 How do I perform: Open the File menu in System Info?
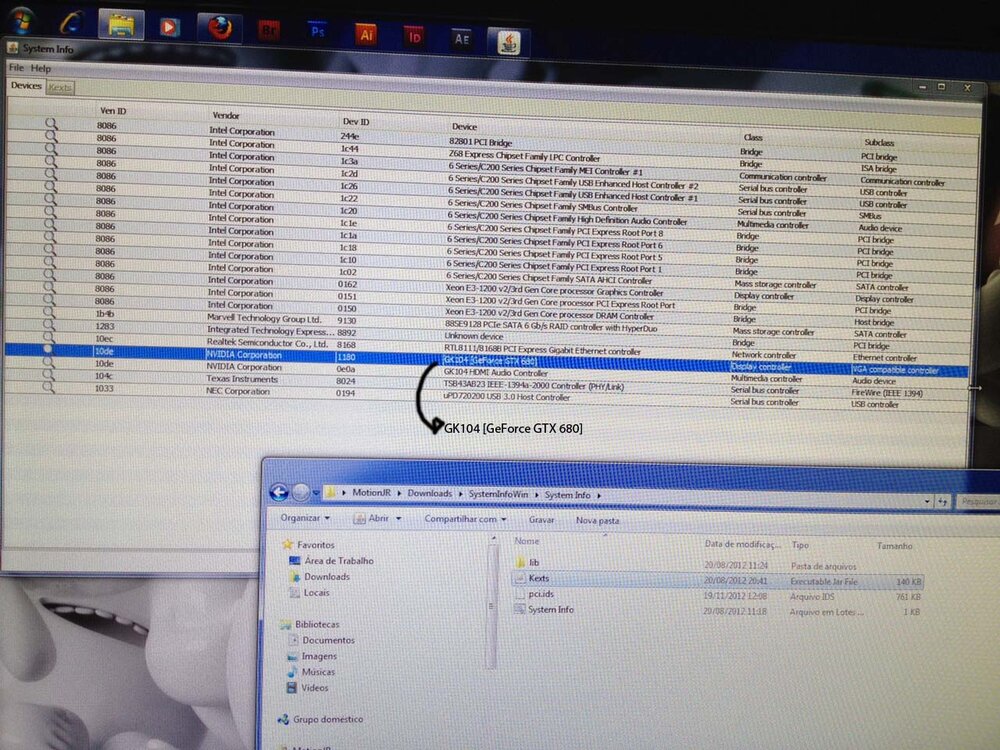tap(17, 68)
